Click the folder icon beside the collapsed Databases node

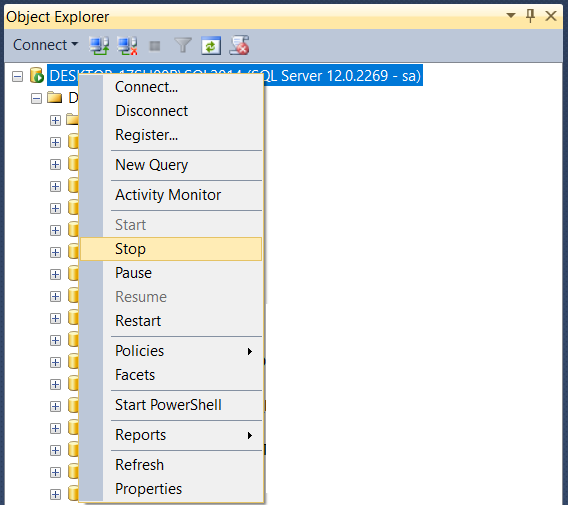coord(55,97)
